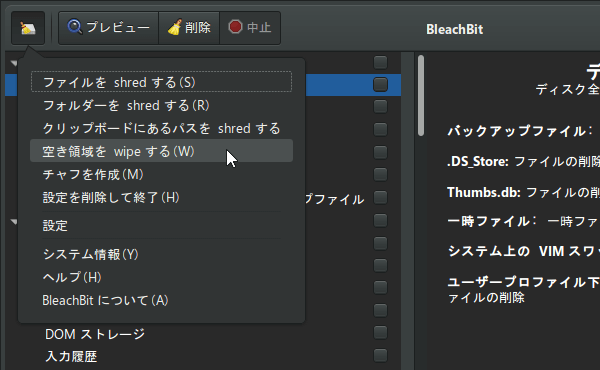Choose 設定を削除して終了(H)
This screenshot has height=370, width=600.
click(161, 197)
